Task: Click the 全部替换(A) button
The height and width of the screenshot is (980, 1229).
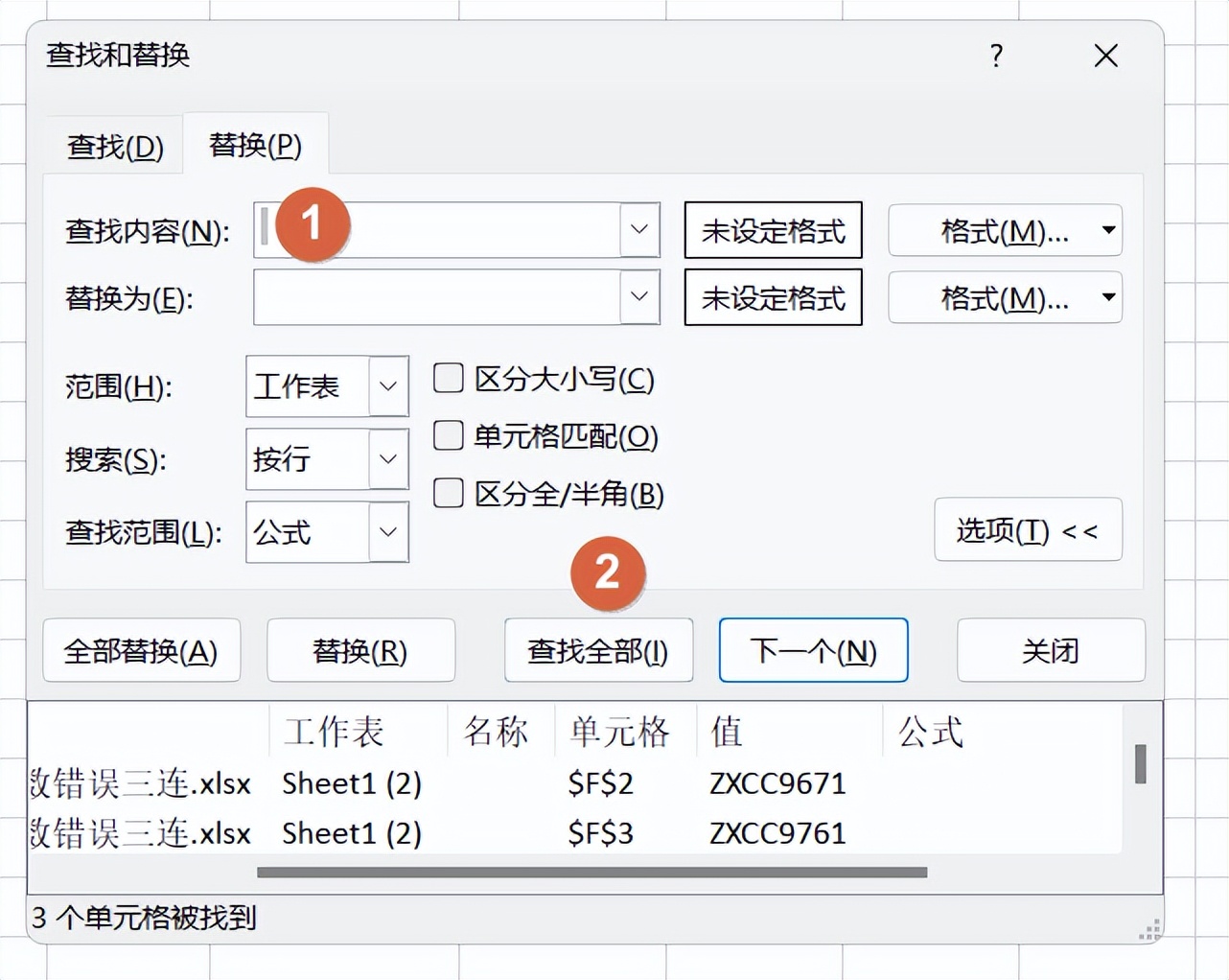Action: [x=142, y=650]
